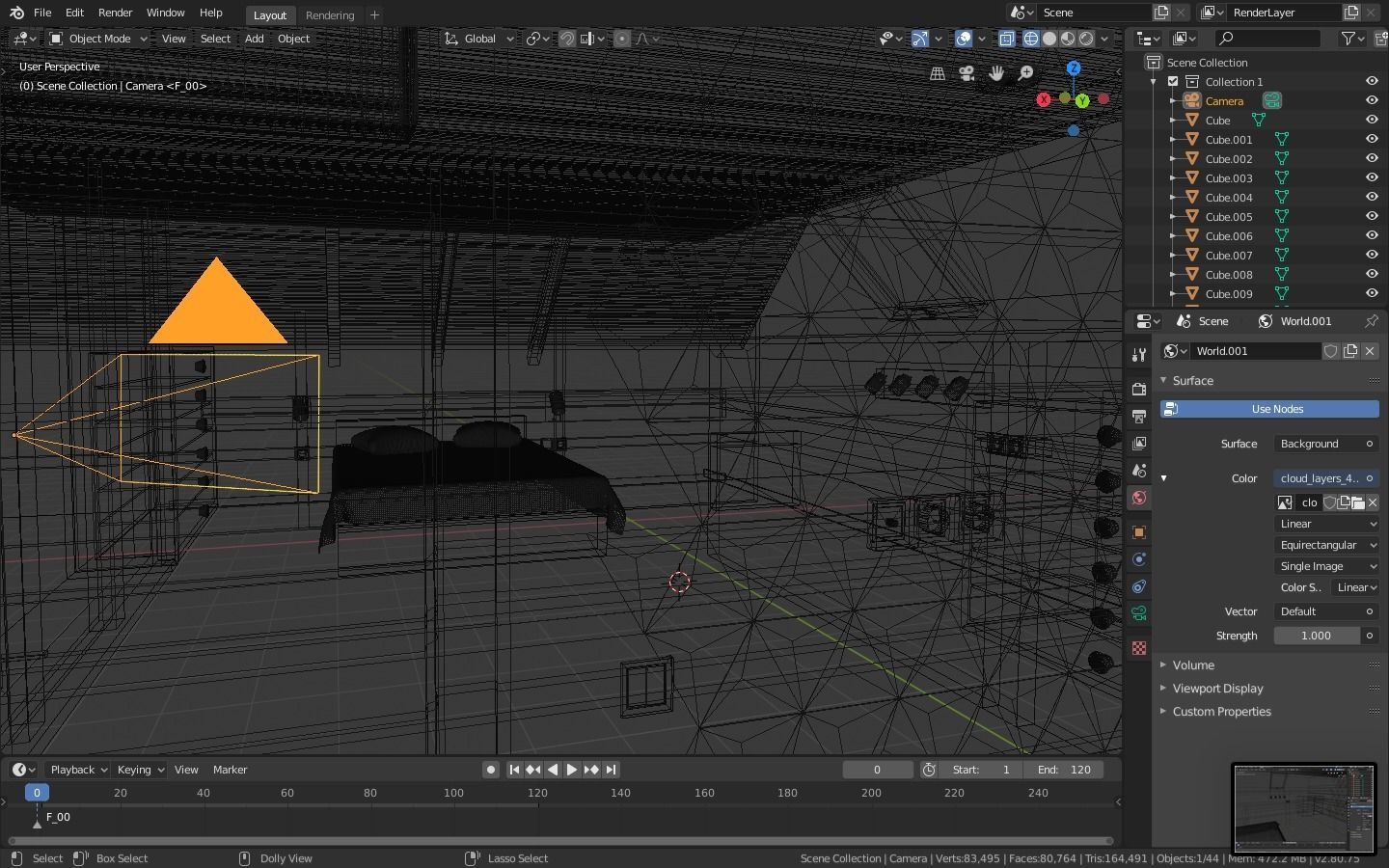Toggle viewport overlays display
This screenshot has height=868, width=1389.
(x=963, y=39)
